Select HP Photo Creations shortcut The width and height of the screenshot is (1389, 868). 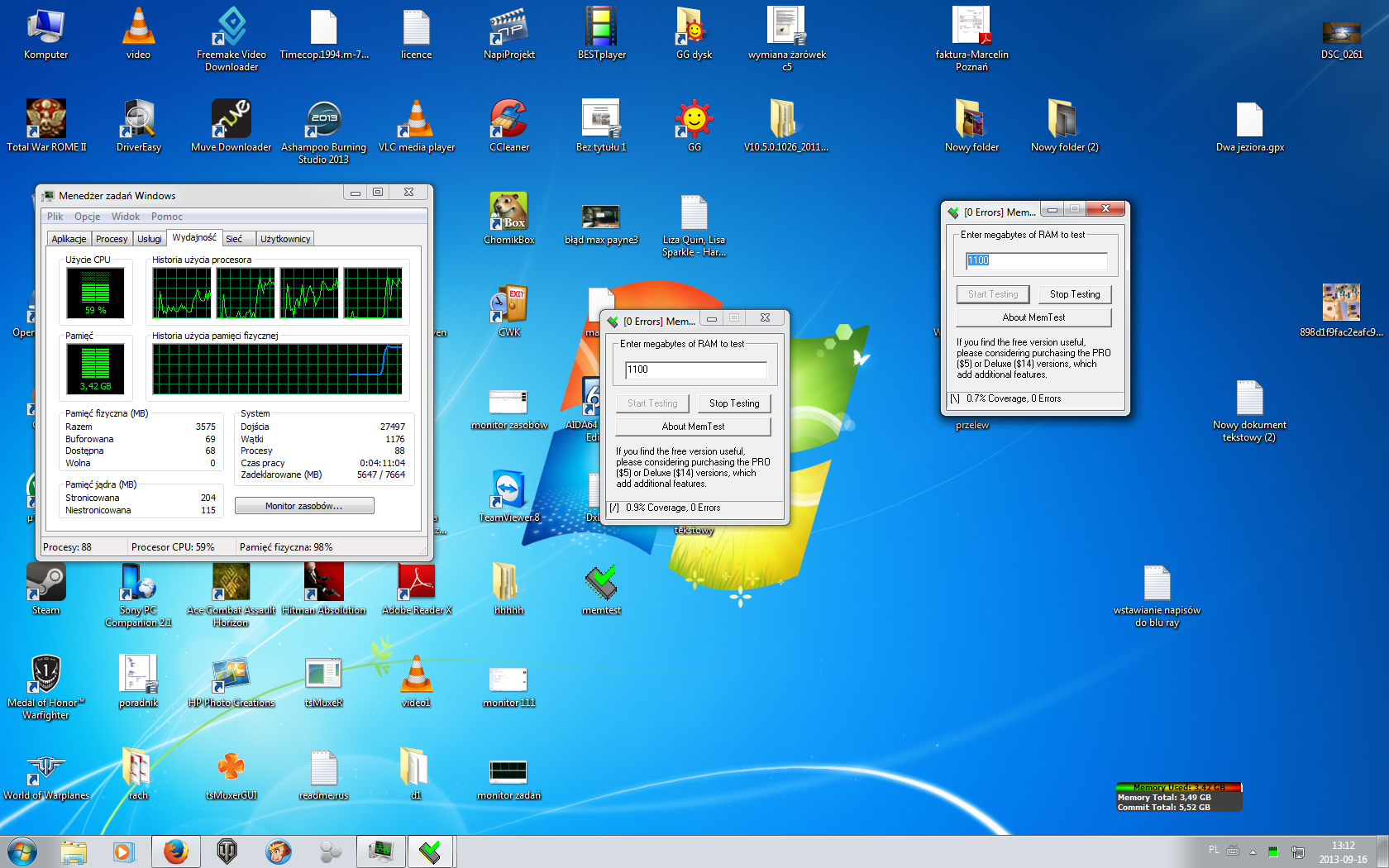tap(231, 683)
